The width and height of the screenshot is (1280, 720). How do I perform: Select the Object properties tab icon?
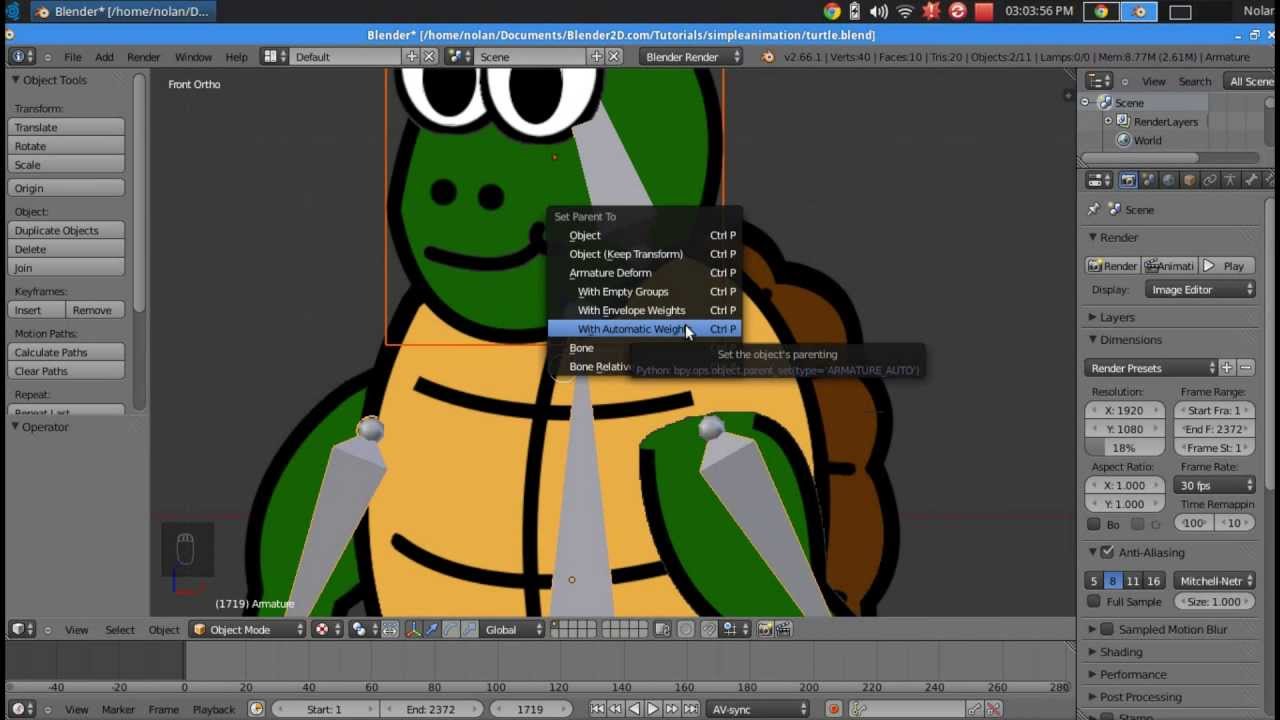coord(1189,180)
